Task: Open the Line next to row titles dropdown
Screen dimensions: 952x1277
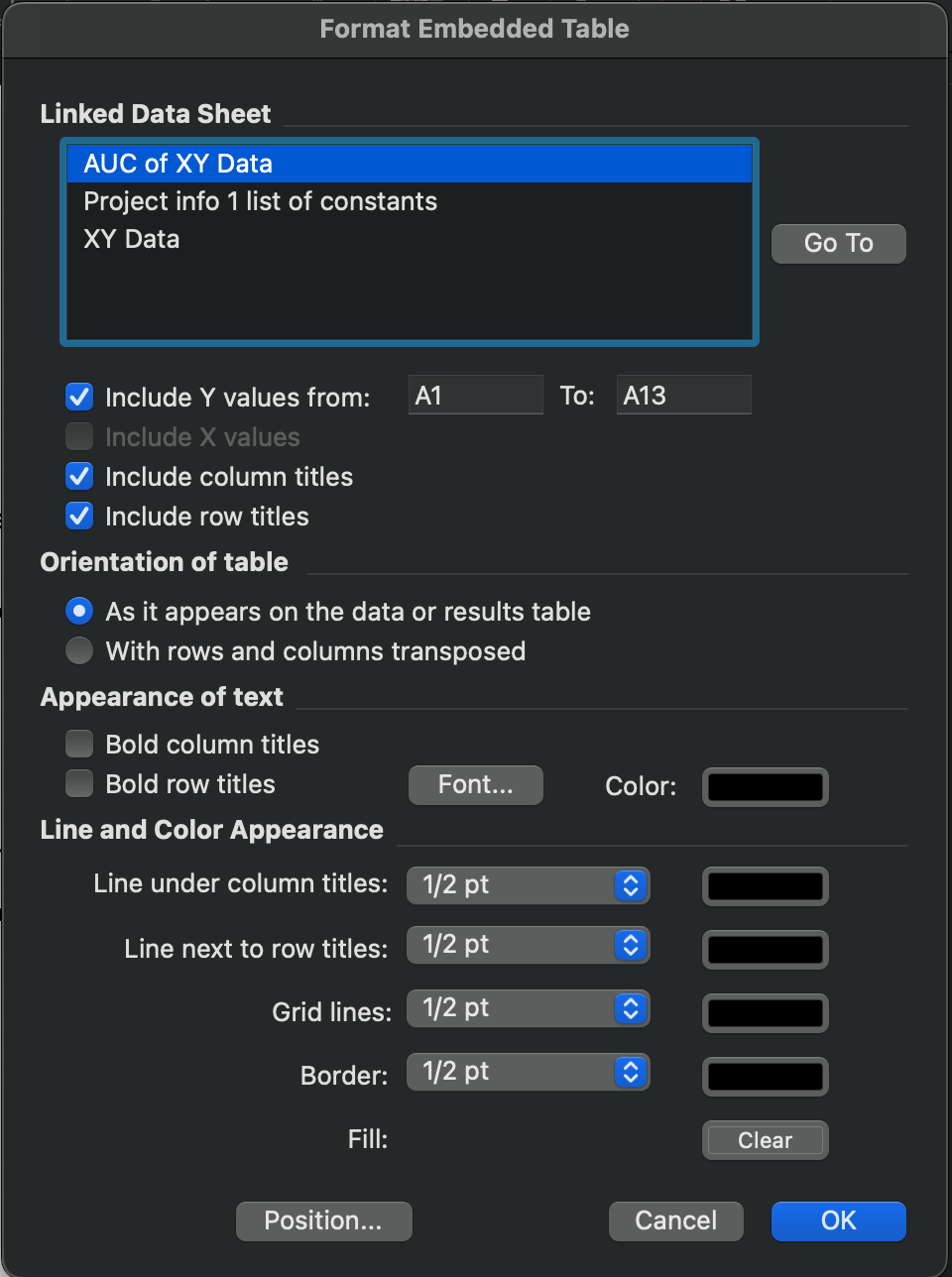Action: [529, 945]
